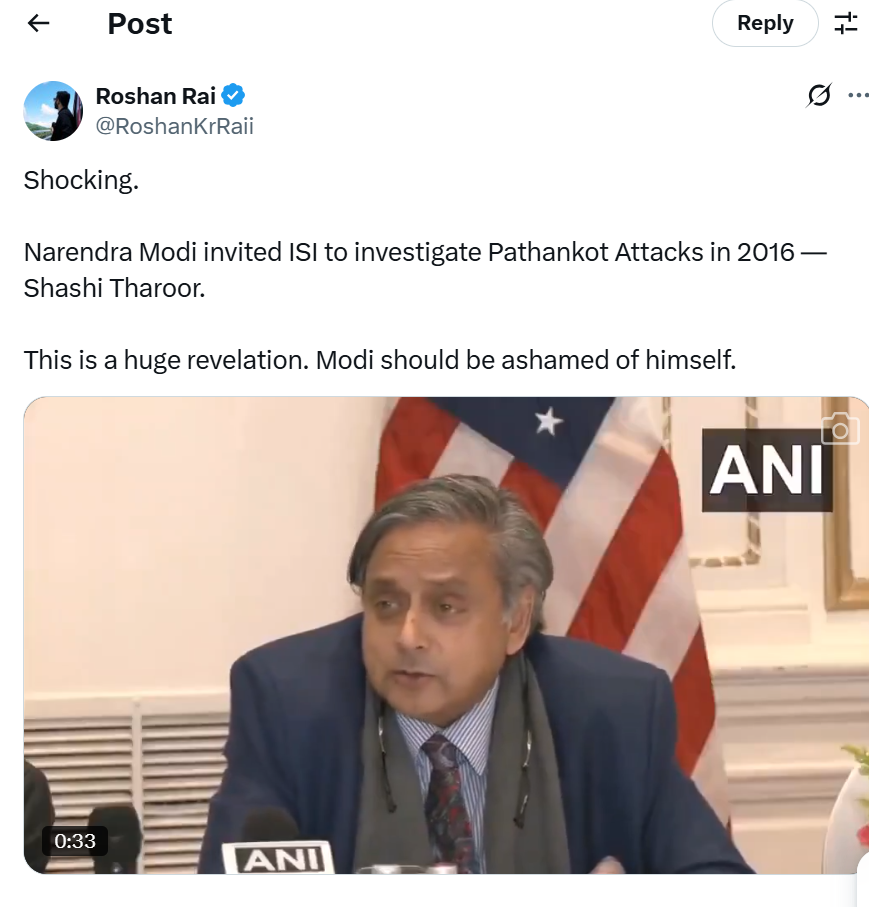
Task: Click the Roshan Rai display name
Action: [155, 96]
